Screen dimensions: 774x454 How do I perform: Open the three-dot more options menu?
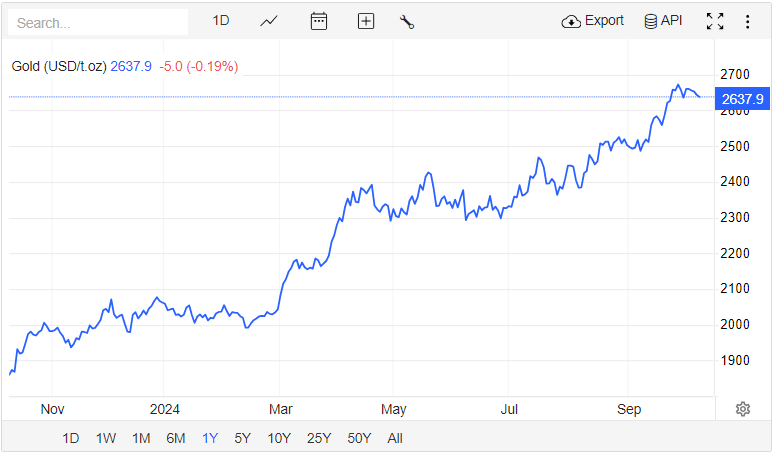pyautogui.click(x=747, y=22)
